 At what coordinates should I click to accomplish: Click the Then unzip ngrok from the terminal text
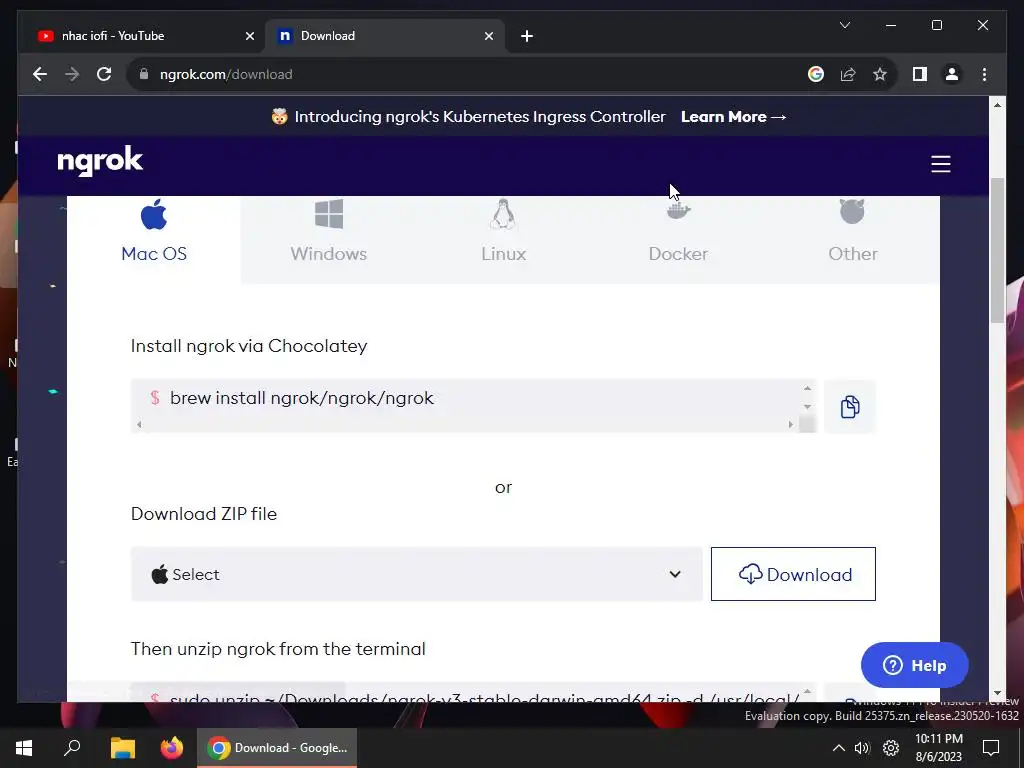coord(278,649)
